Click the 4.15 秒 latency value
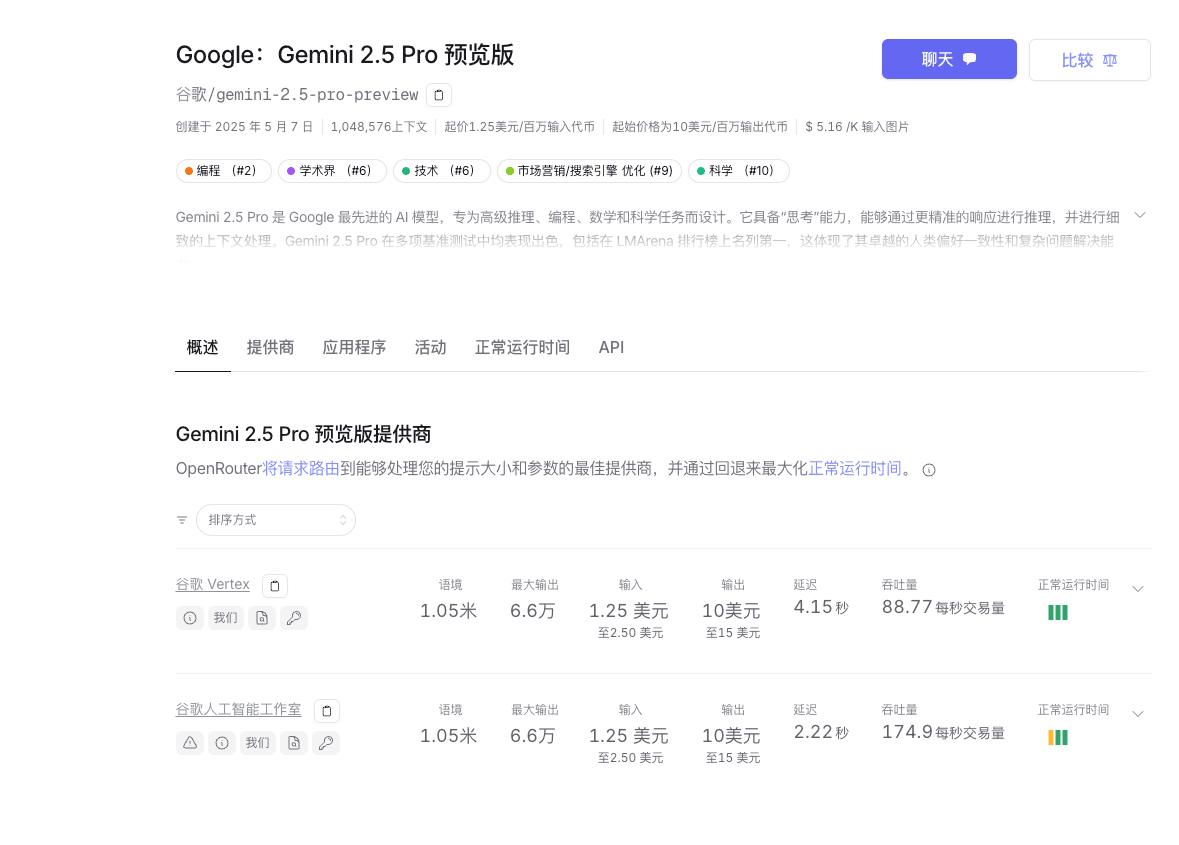Image resolution: width=1179 pixels, height=845 pixels. click(821, 607)
